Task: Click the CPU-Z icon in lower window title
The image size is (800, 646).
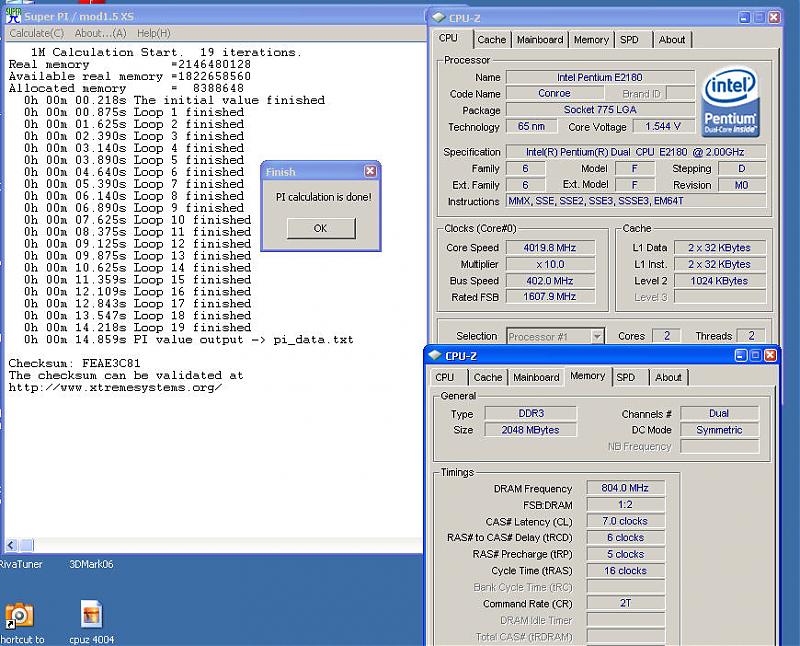Action: pyautogui.click(x=435, y=355)
